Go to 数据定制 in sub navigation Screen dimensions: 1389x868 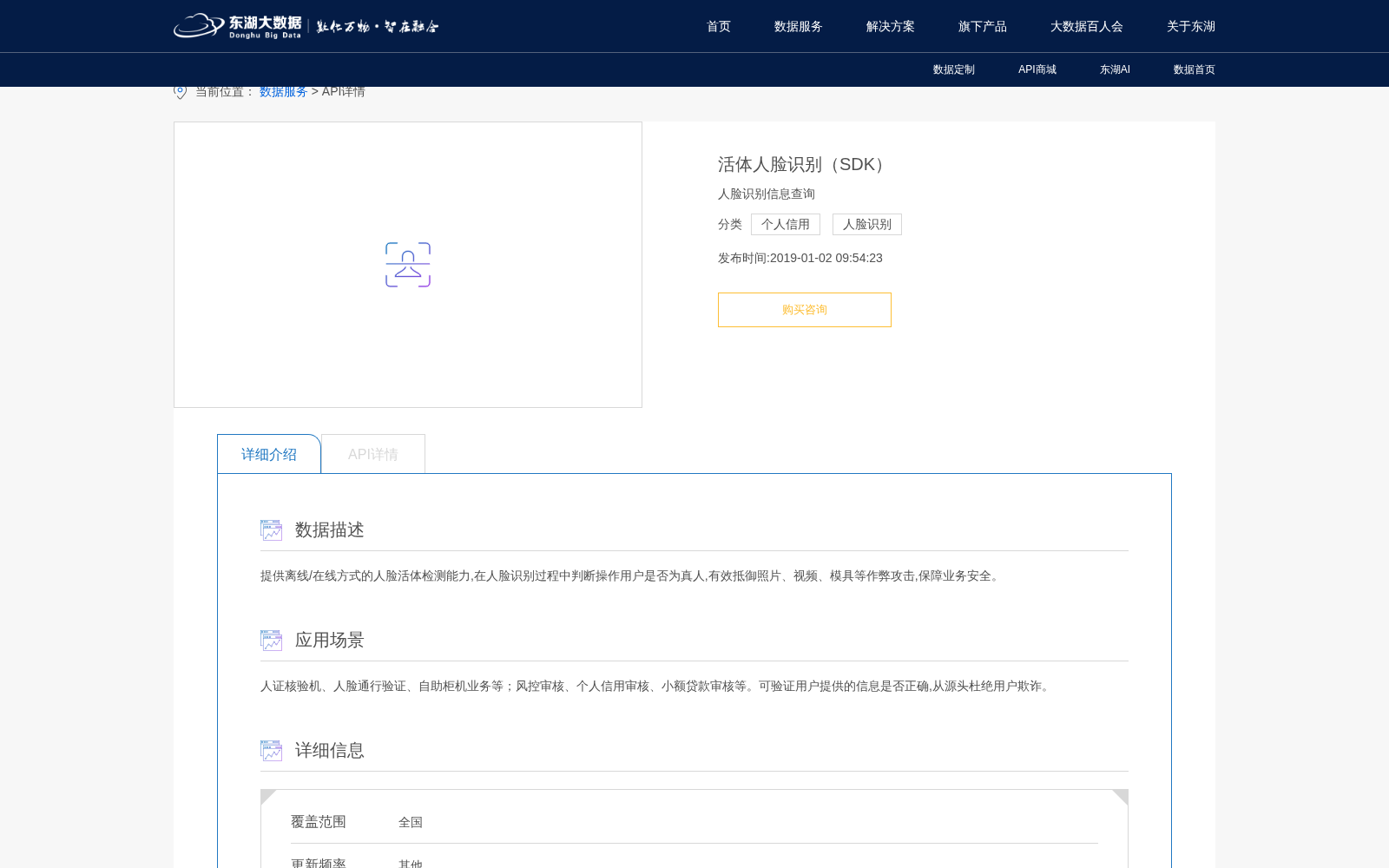954,69
